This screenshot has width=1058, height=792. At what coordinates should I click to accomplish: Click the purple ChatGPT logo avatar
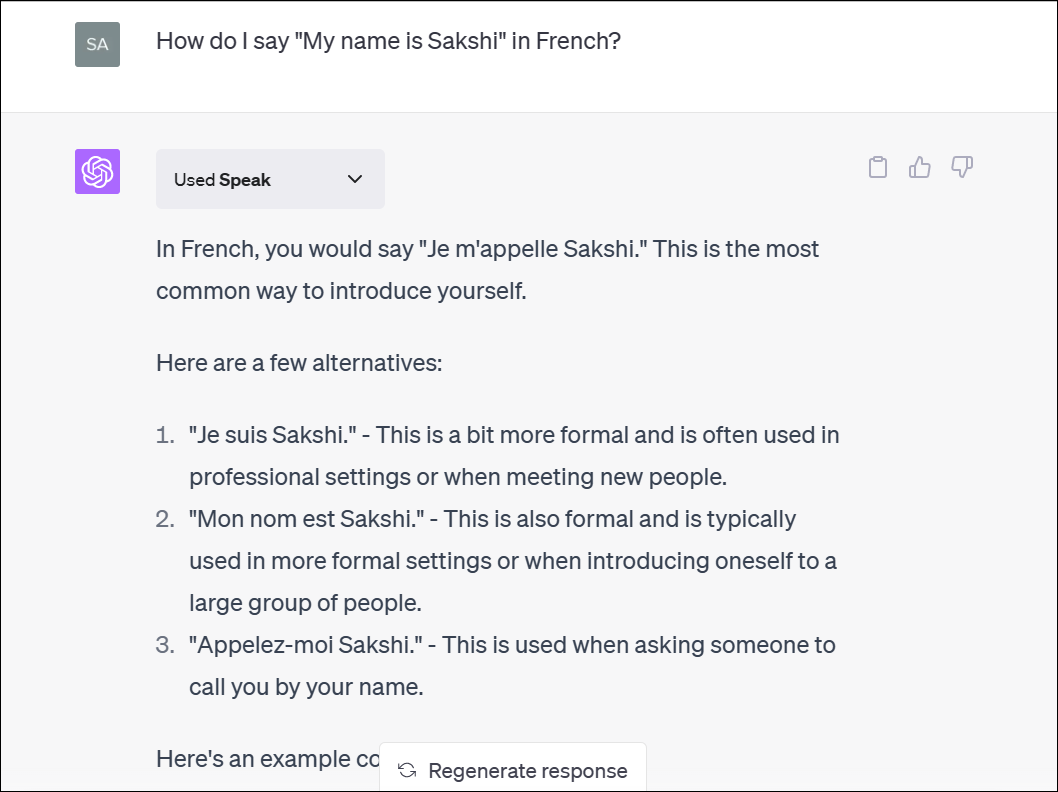97,171
